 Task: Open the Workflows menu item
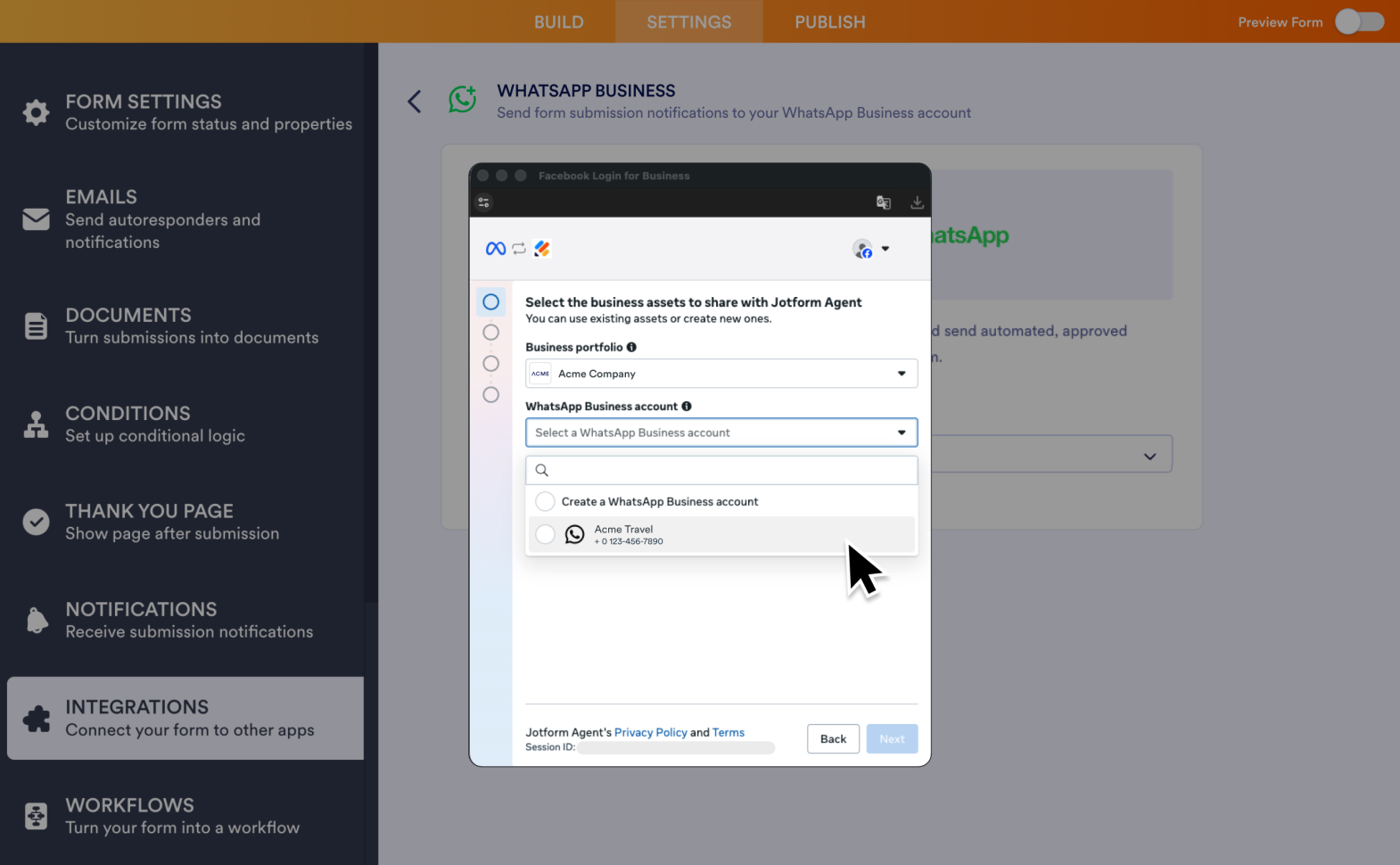point(185,816)
